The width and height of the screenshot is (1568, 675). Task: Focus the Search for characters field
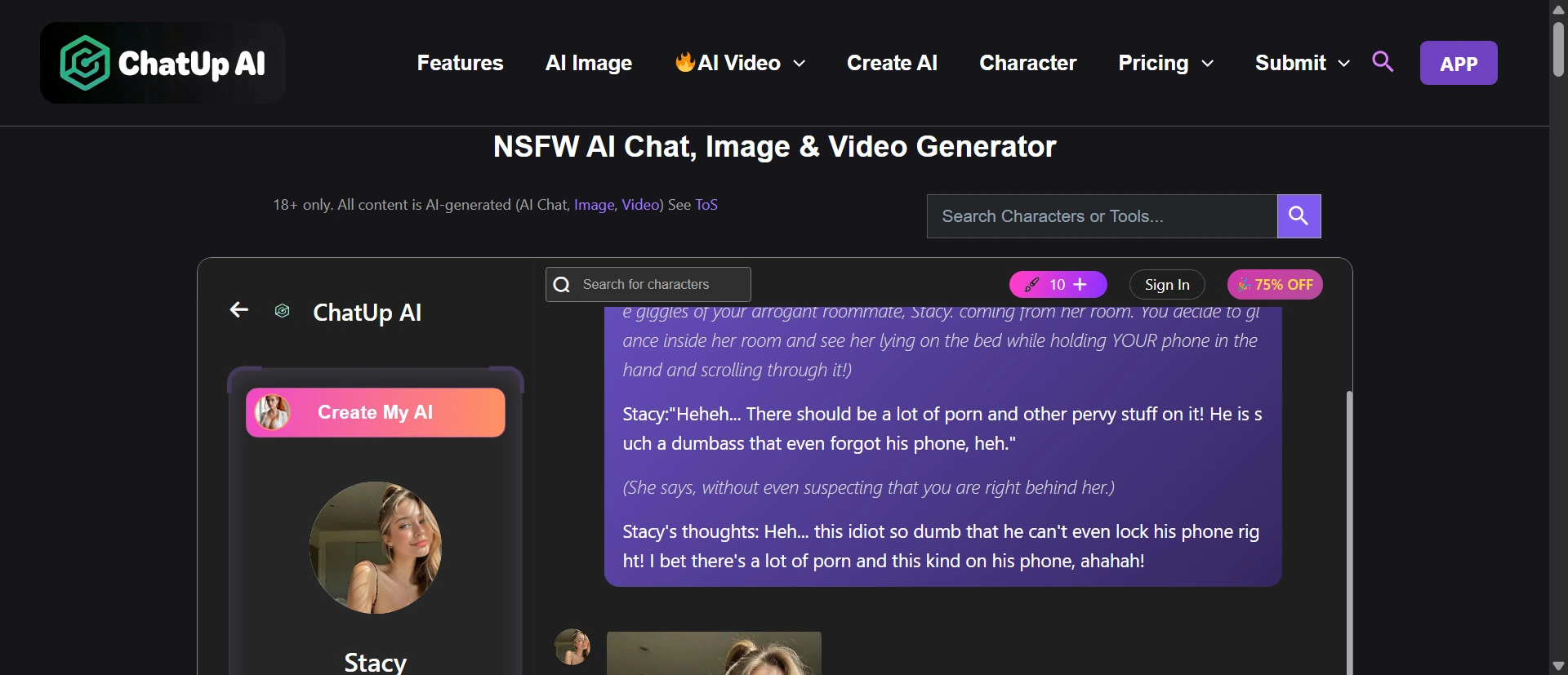(648, 285)
